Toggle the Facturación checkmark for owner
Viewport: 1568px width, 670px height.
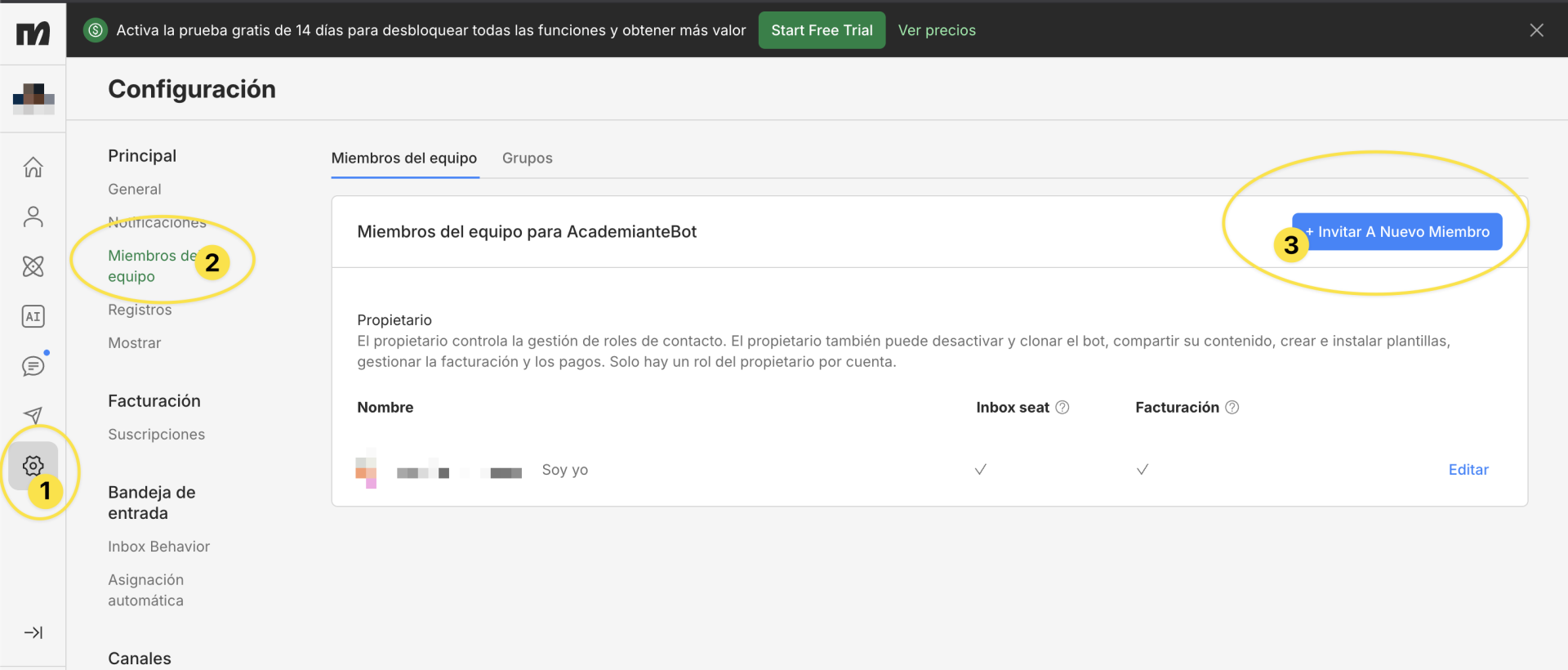pos(1143,469)
